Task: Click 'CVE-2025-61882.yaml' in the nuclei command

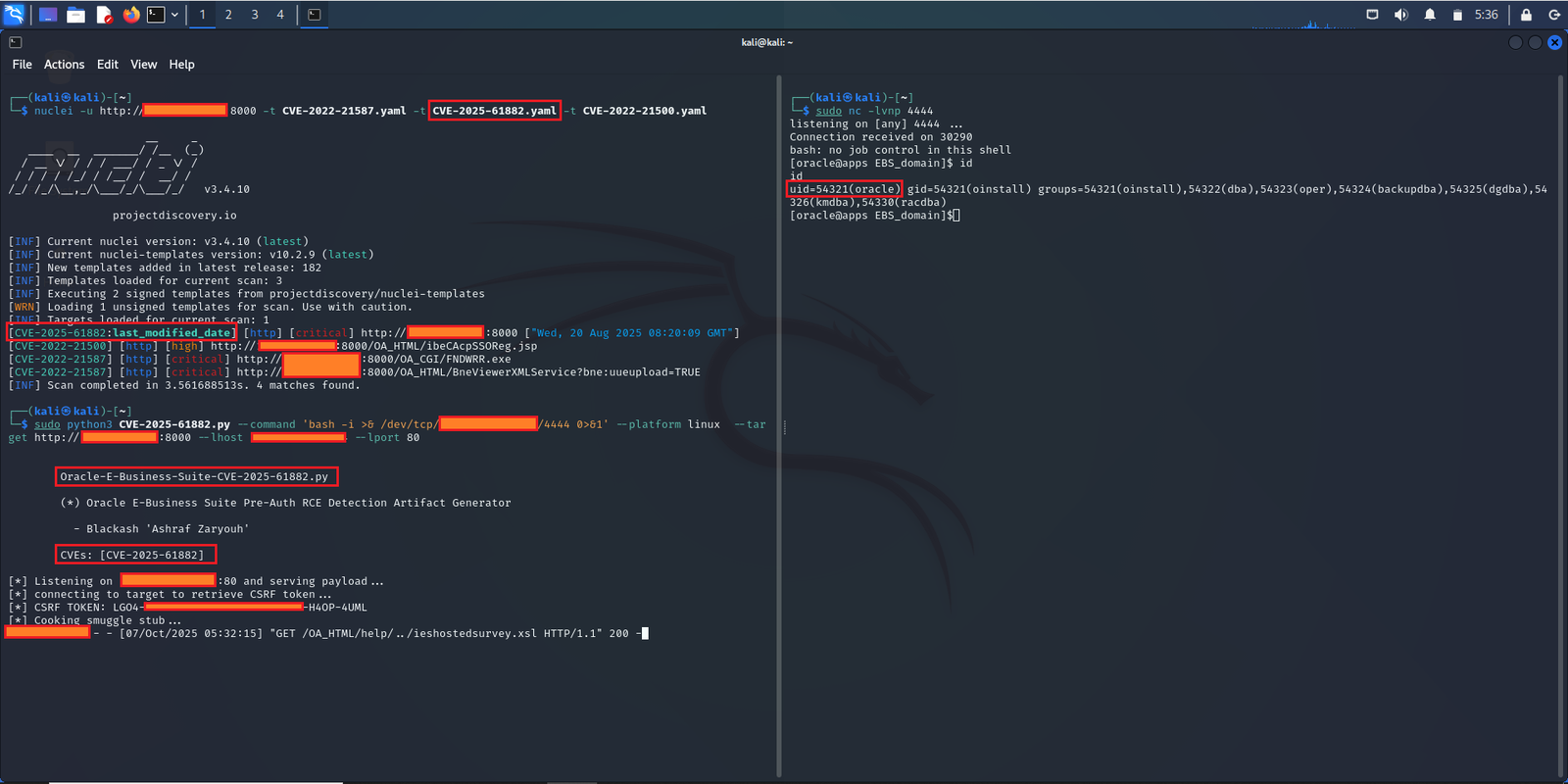Action: [x=495, y=111]
